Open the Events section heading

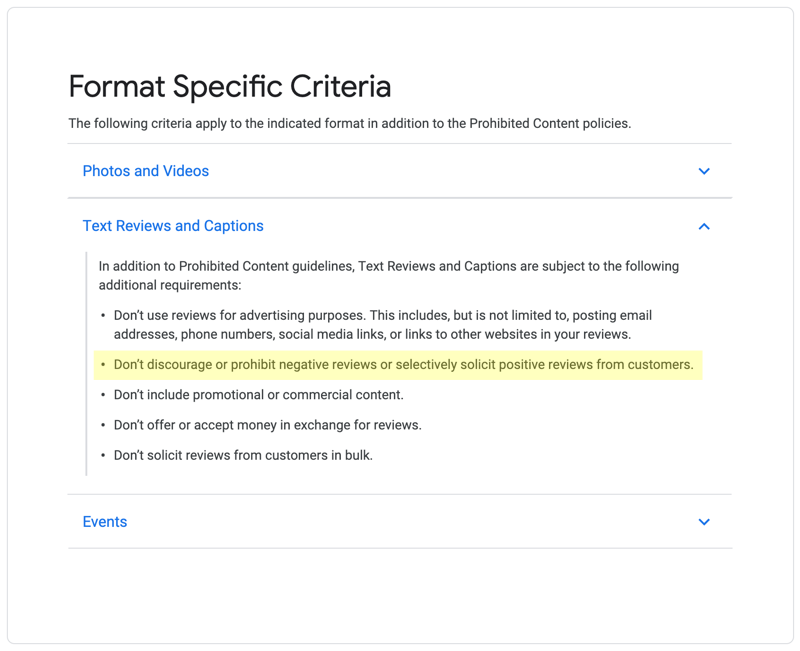tap(105, 521)
